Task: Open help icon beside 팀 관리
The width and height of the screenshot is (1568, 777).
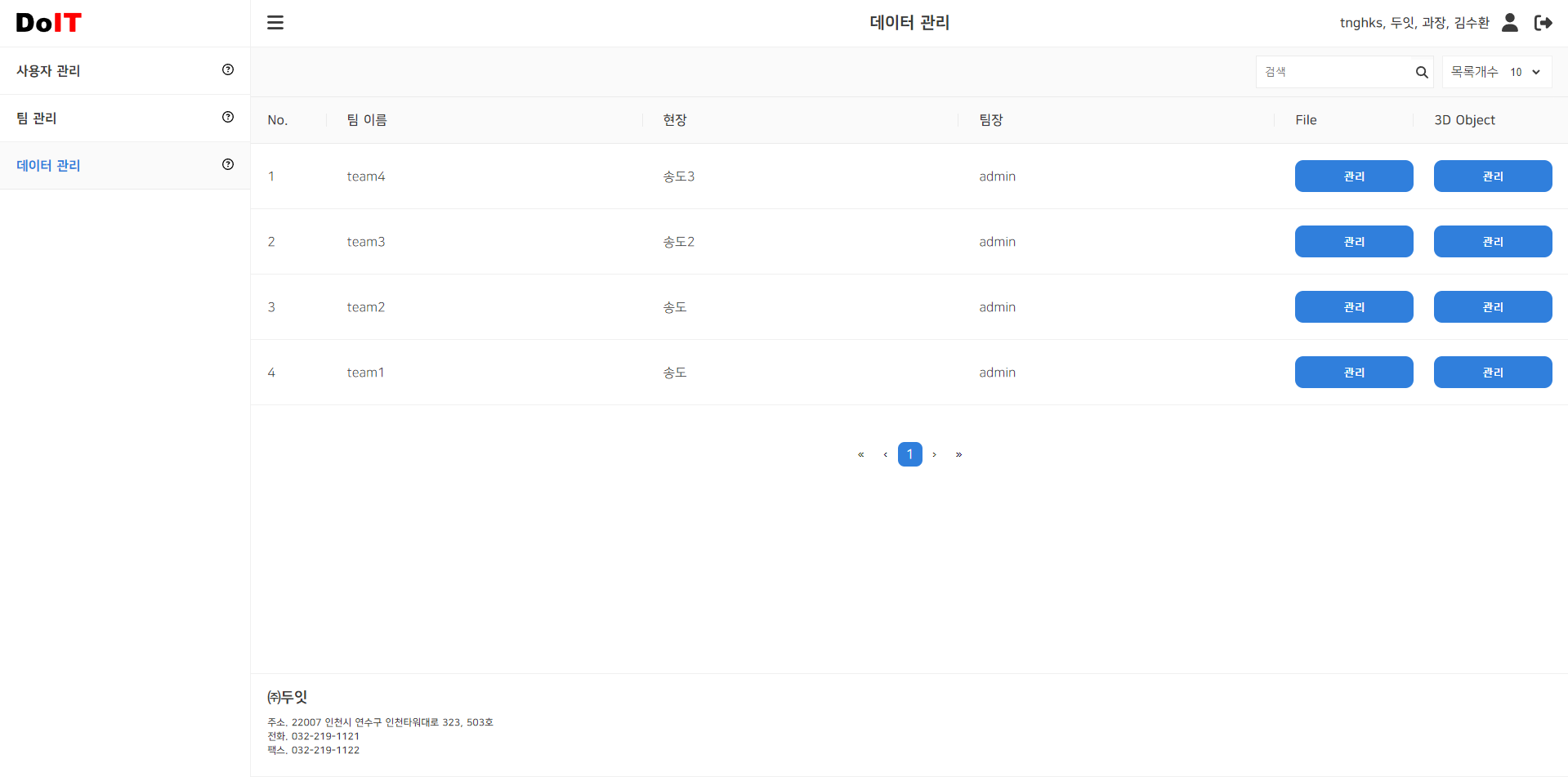Action: click(x=228, y=118)
